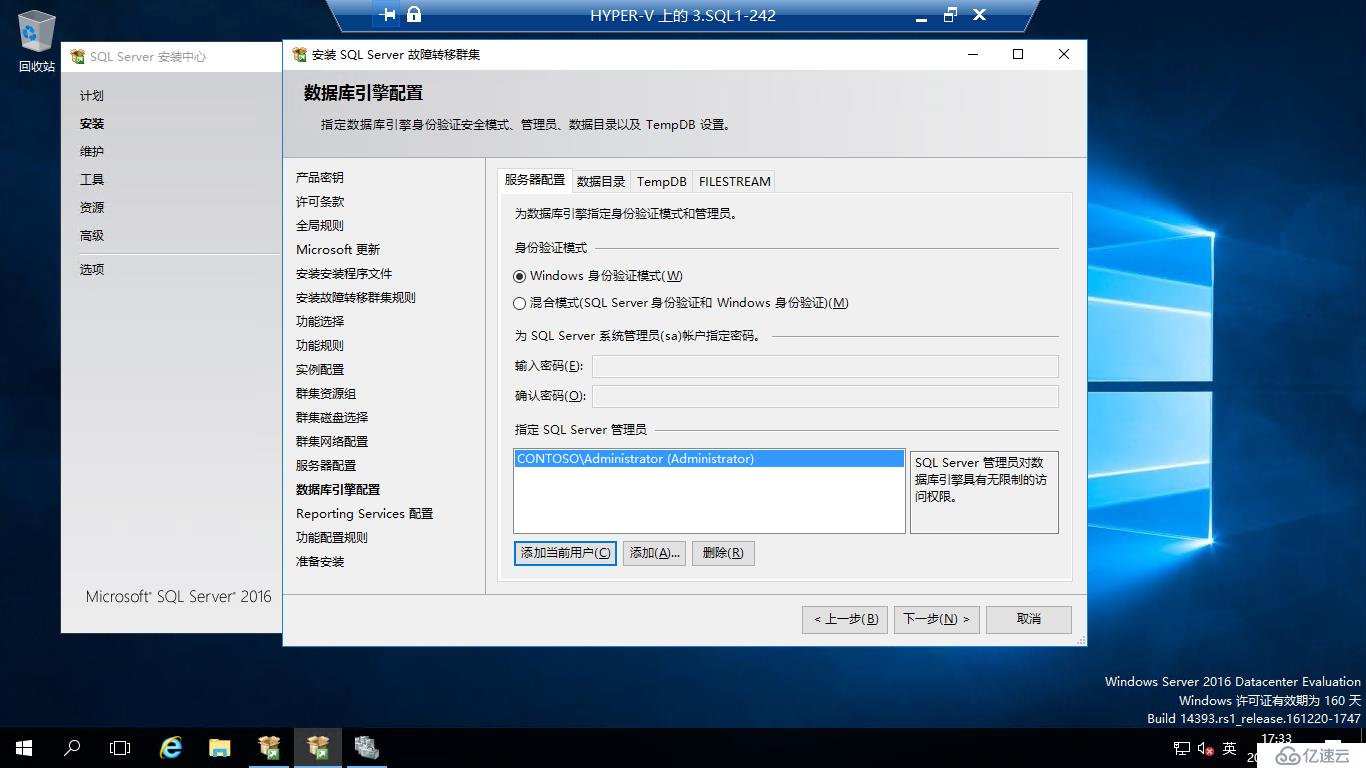This screenshot has height=768, width=1366.
Task: Click 群集网络配置 step
Action: [x=332, y=442]
